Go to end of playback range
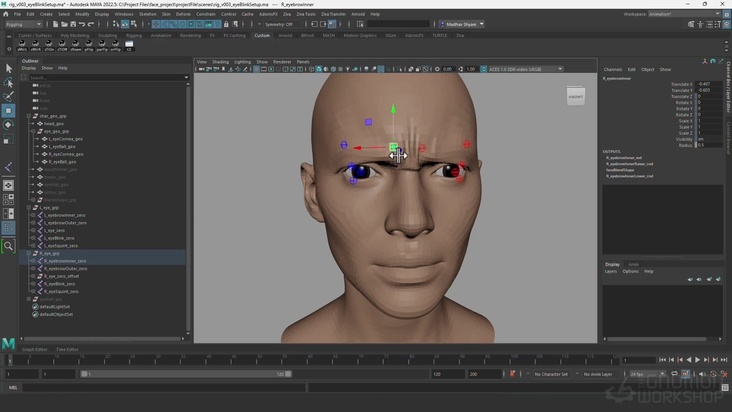 pos(724,360)
